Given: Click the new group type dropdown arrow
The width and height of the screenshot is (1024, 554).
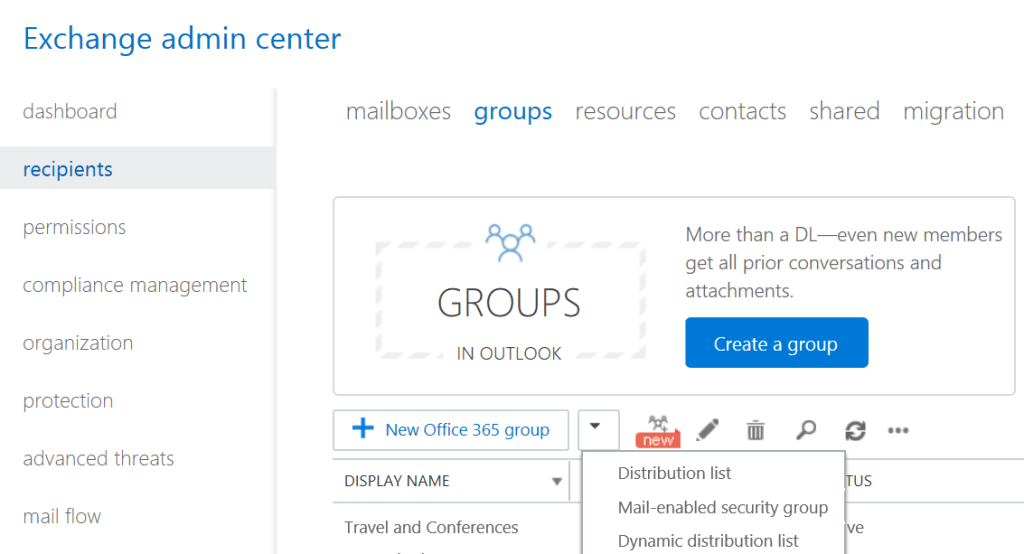Looking at the screenshot, I should tap(598, 429).
